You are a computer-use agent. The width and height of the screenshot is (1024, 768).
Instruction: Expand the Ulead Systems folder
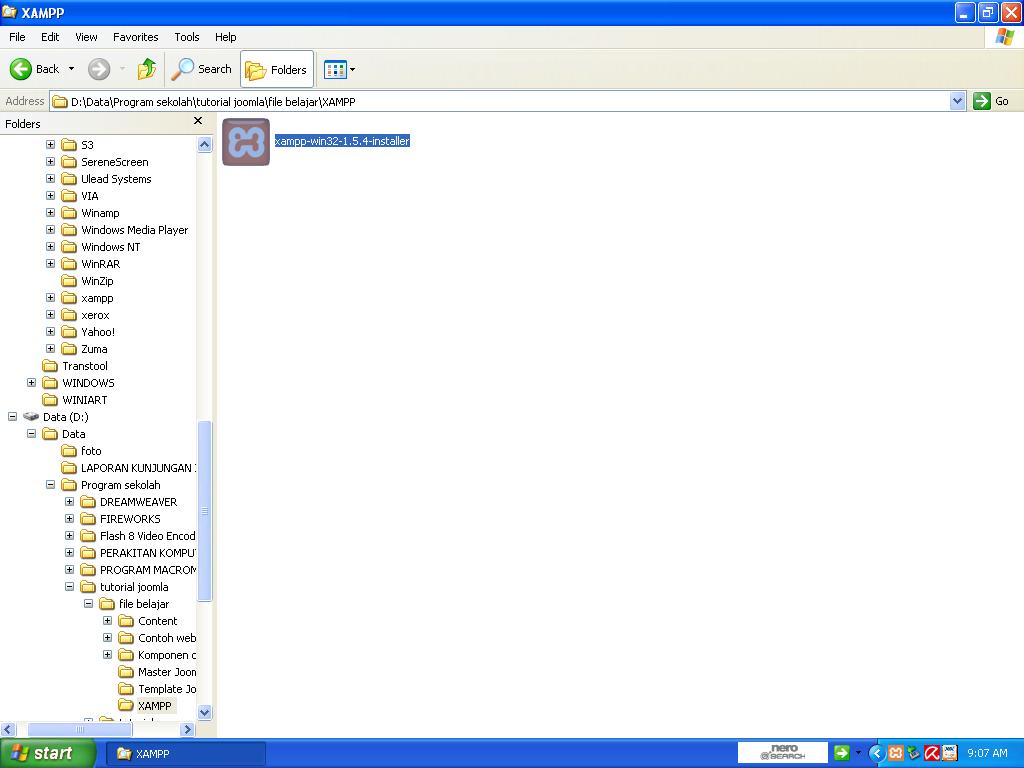click(50, 178)
